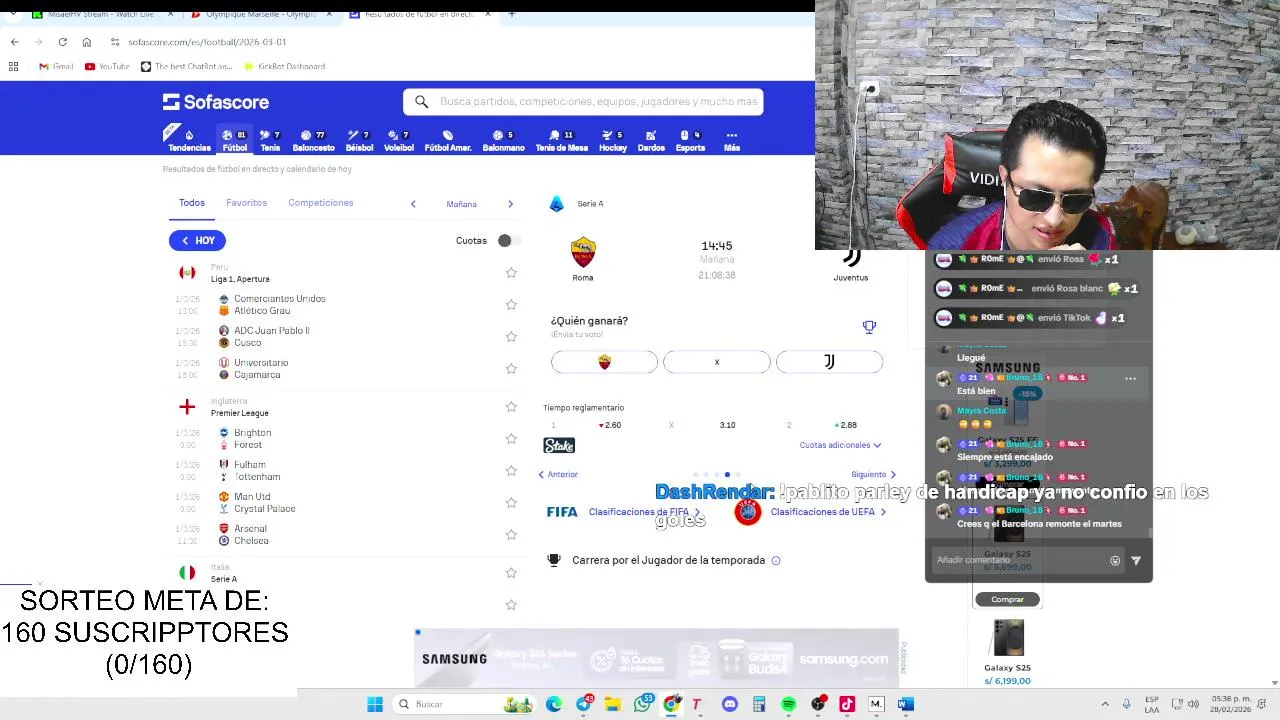
Task: Vote for Juventus to win
Action: point(829,362)
